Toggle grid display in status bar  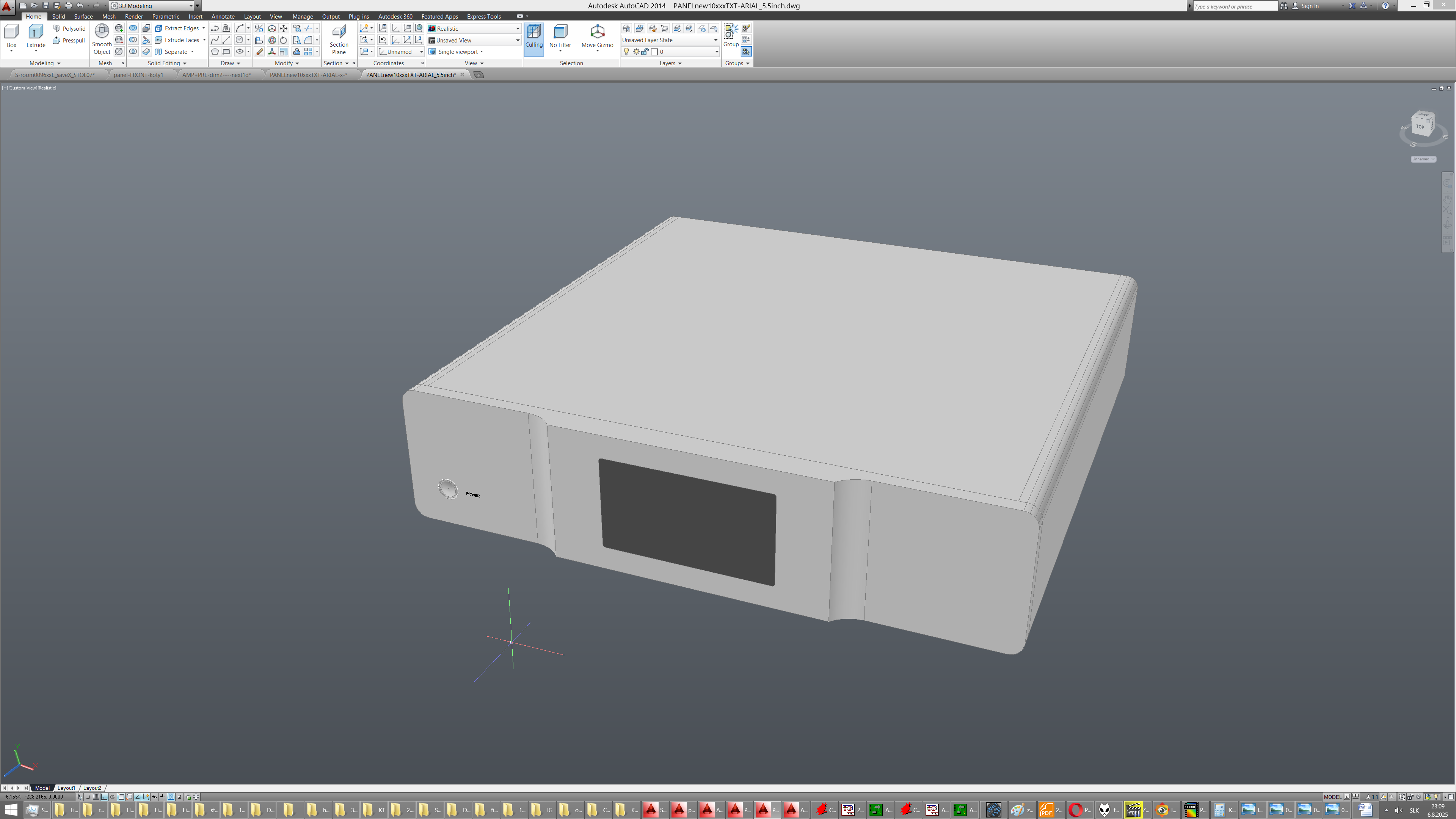coord(96,797)
